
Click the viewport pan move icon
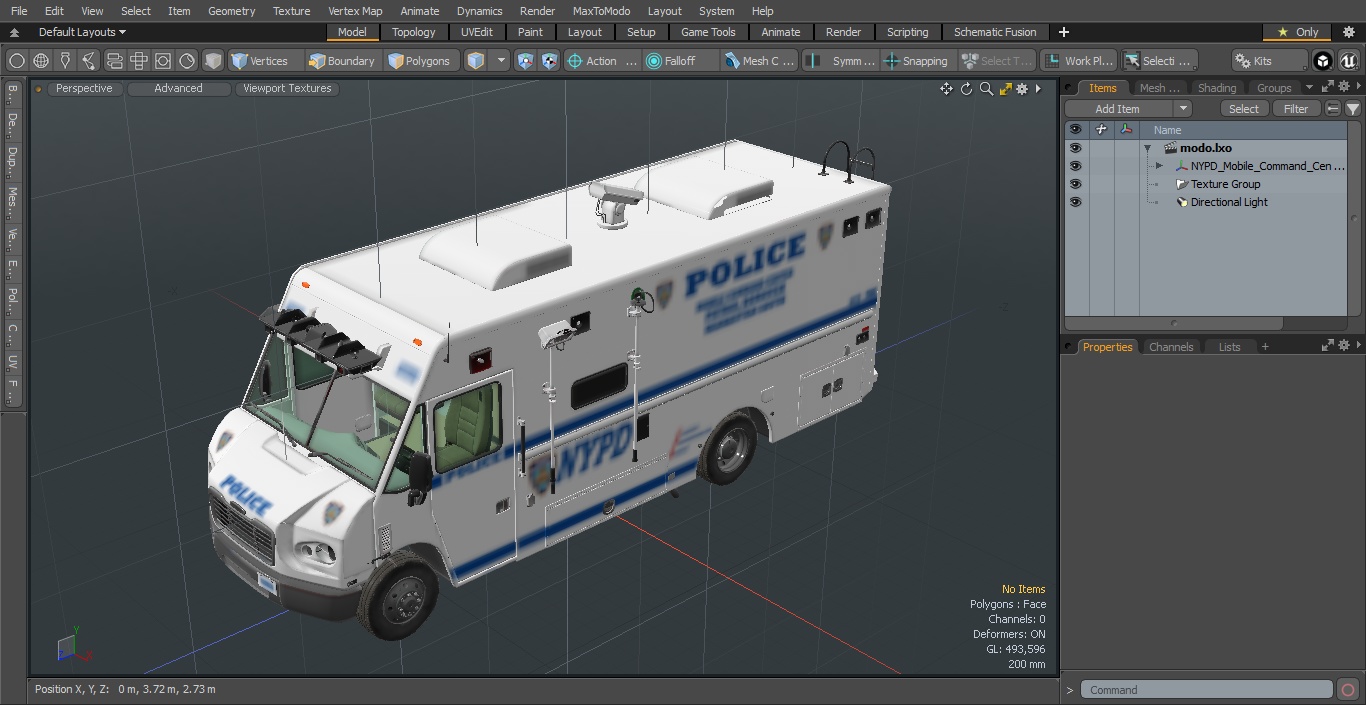pyautogui.click(x=946, y=89)
